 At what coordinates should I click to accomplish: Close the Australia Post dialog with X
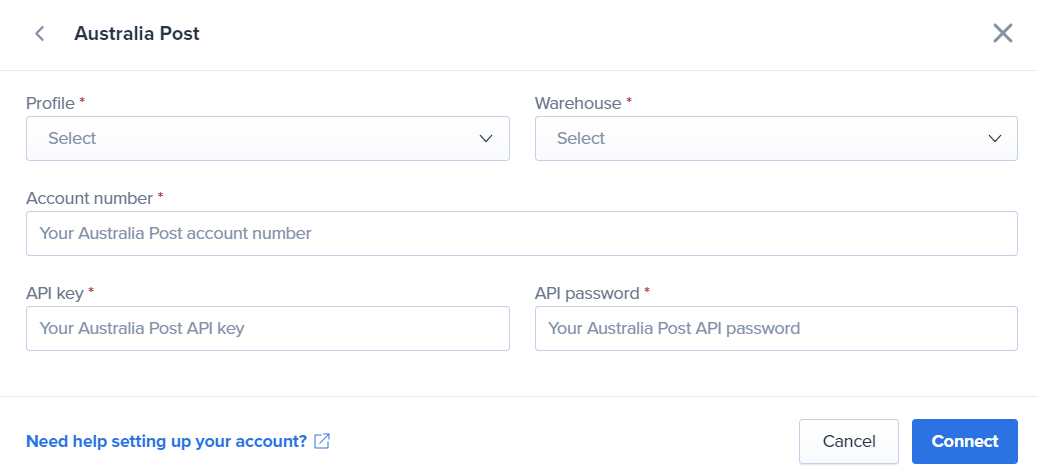(1003, 33)
